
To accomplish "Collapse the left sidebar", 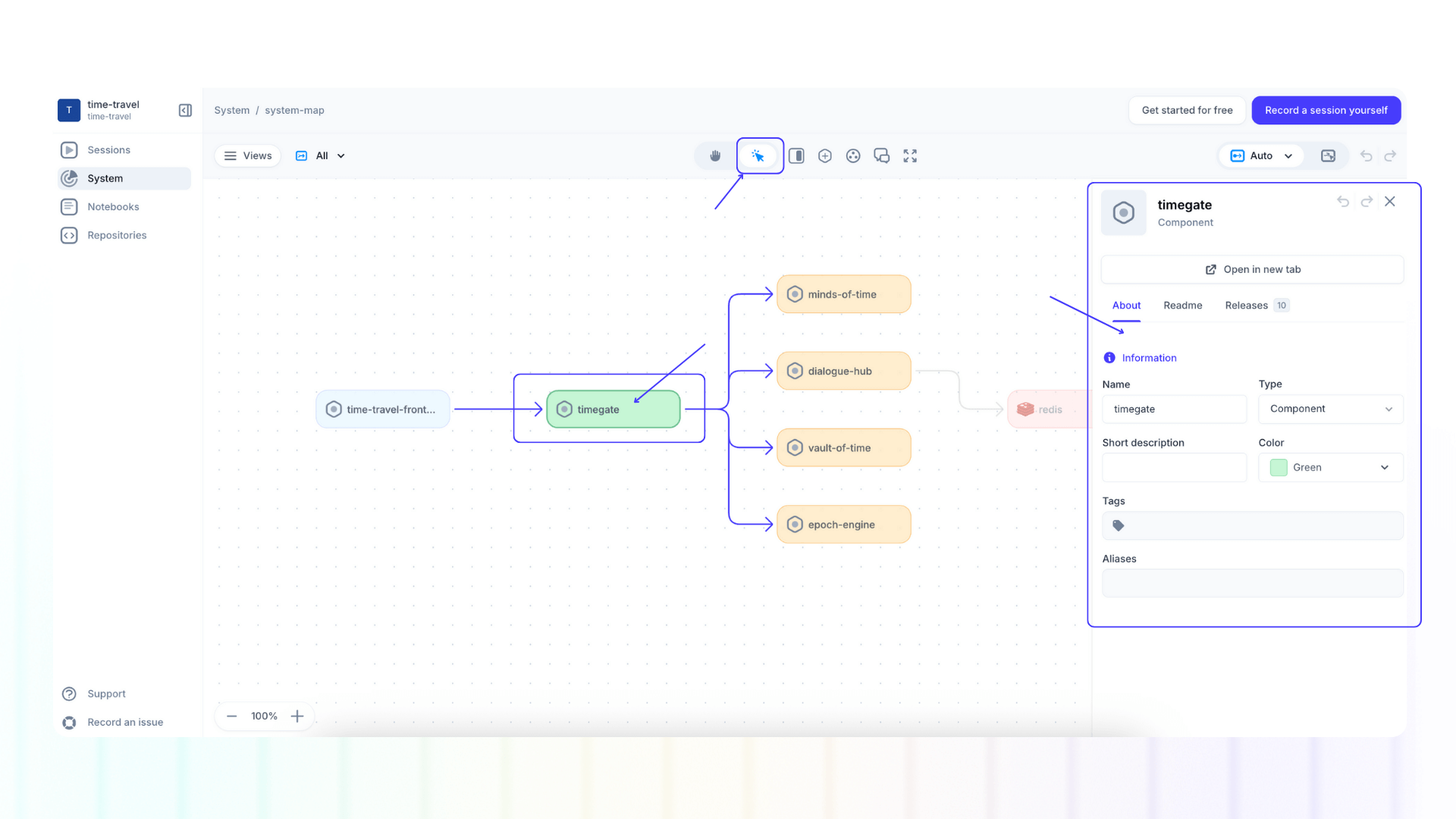I will 184,110.
